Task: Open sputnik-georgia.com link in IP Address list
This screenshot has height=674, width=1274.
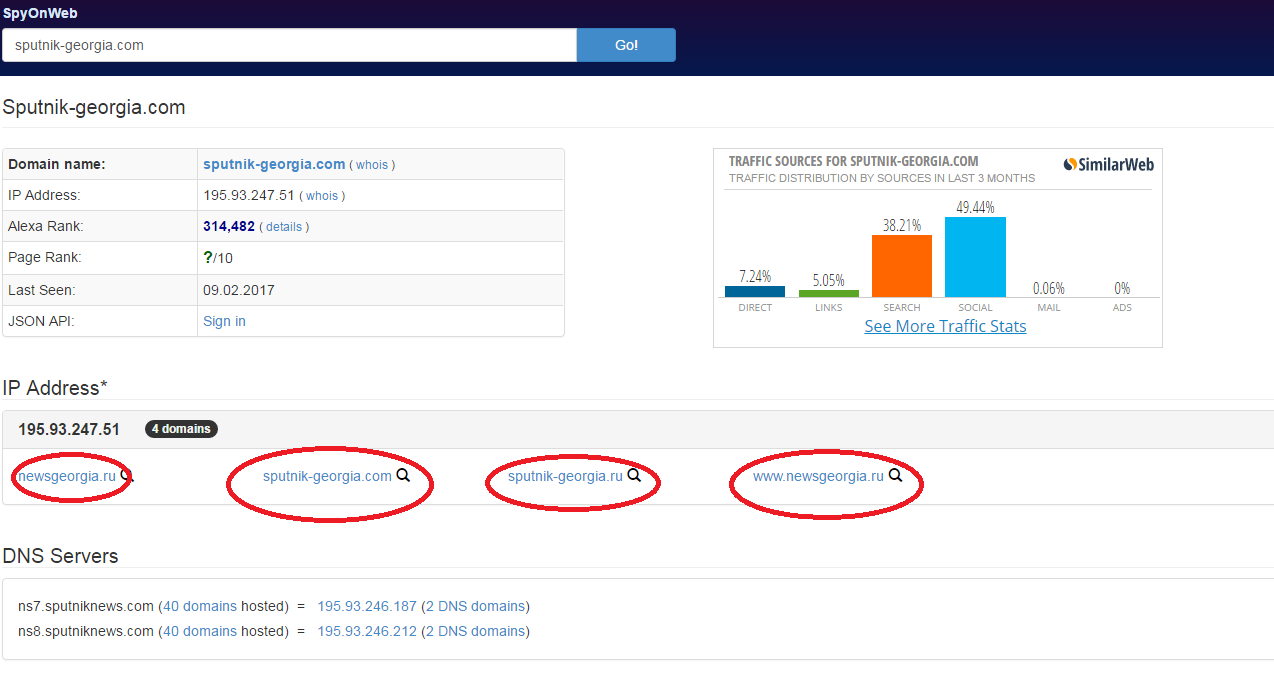Action: [327, 476]
